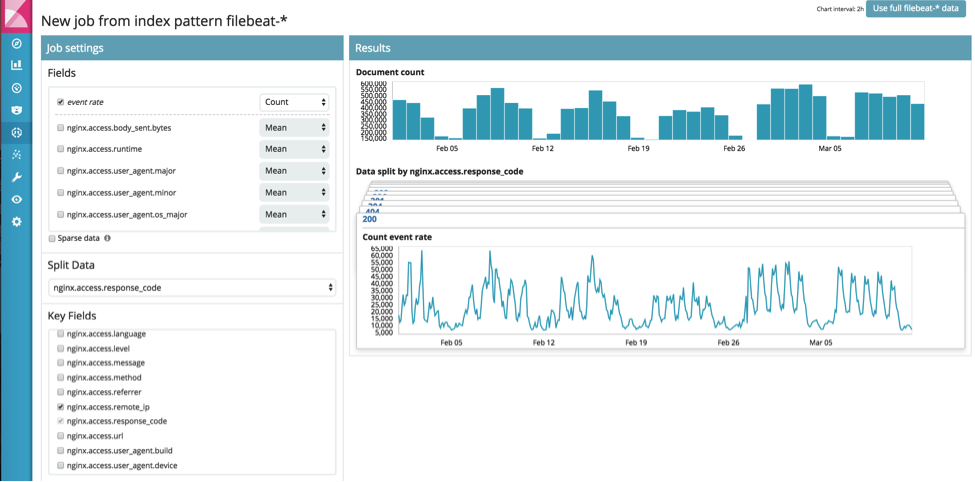Open Monitoring via the eye icon
Viewport: 975px width, 482px height.
pyautogui.click(x=17, y=199)
